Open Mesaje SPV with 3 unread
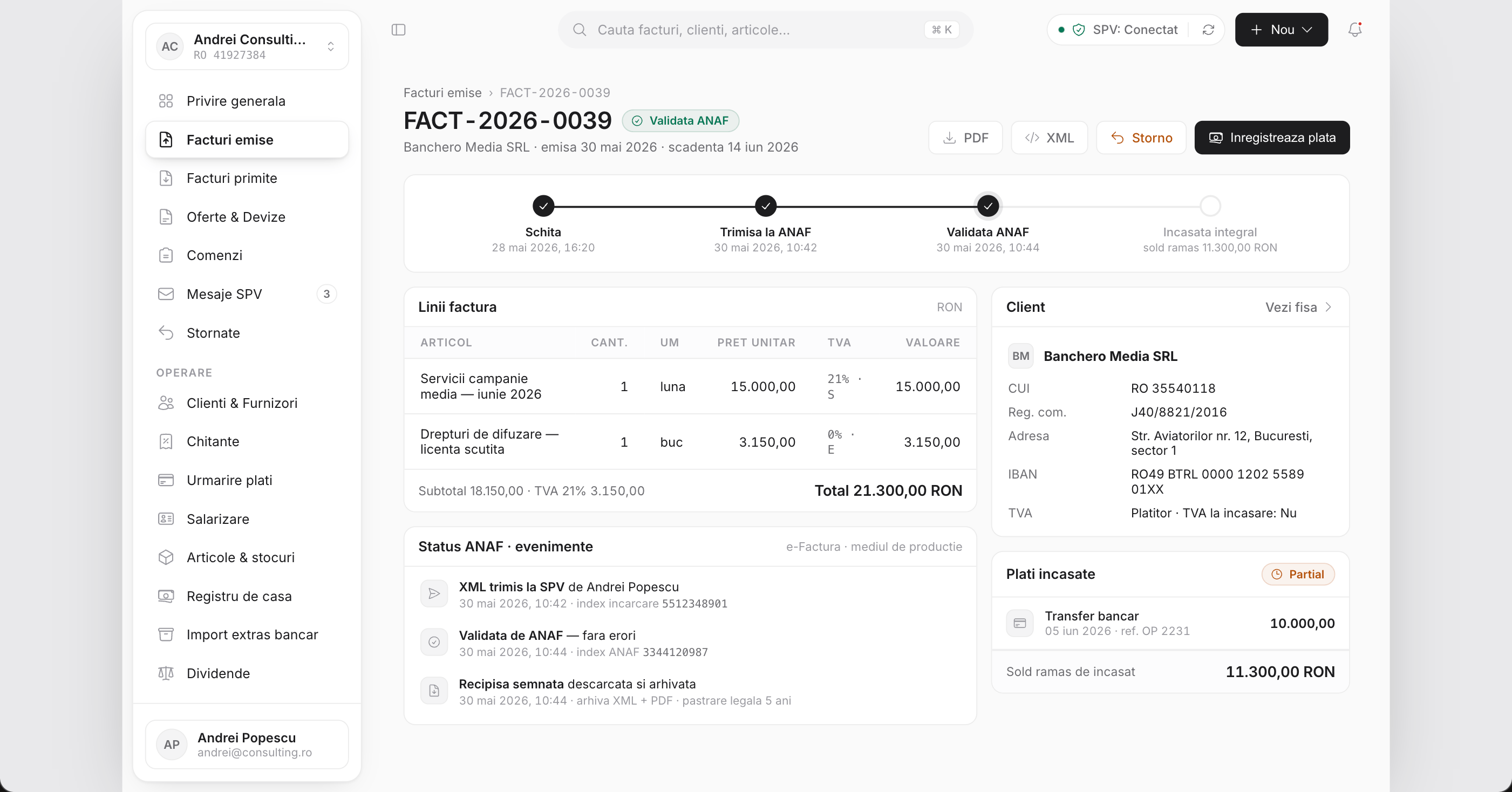Image resolution: width=1512 pixels, height=792 pixels. [x=247, y=294]
